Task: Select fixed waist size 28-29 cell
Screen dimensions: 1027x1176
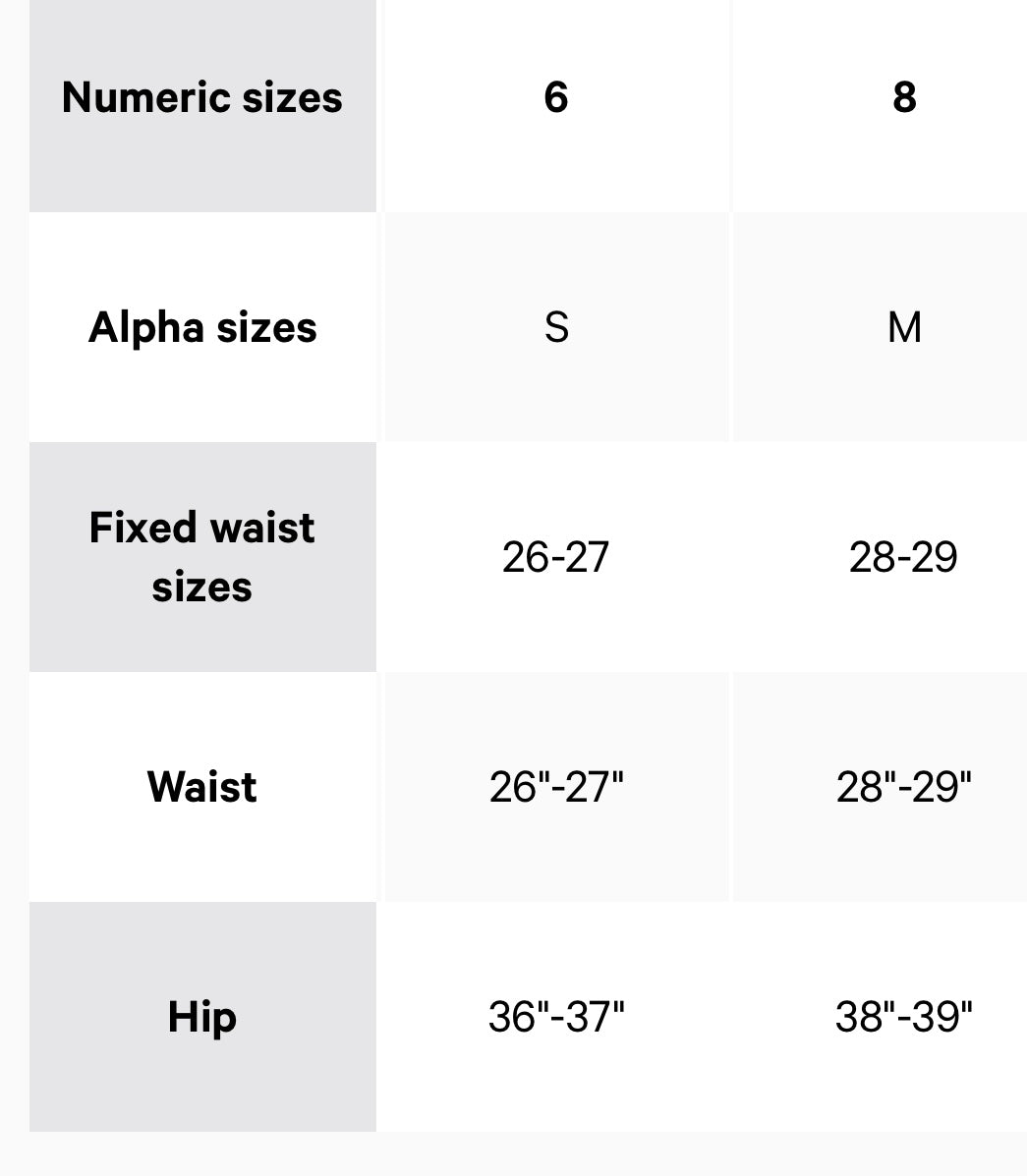Action: click(x=903, y=557)
